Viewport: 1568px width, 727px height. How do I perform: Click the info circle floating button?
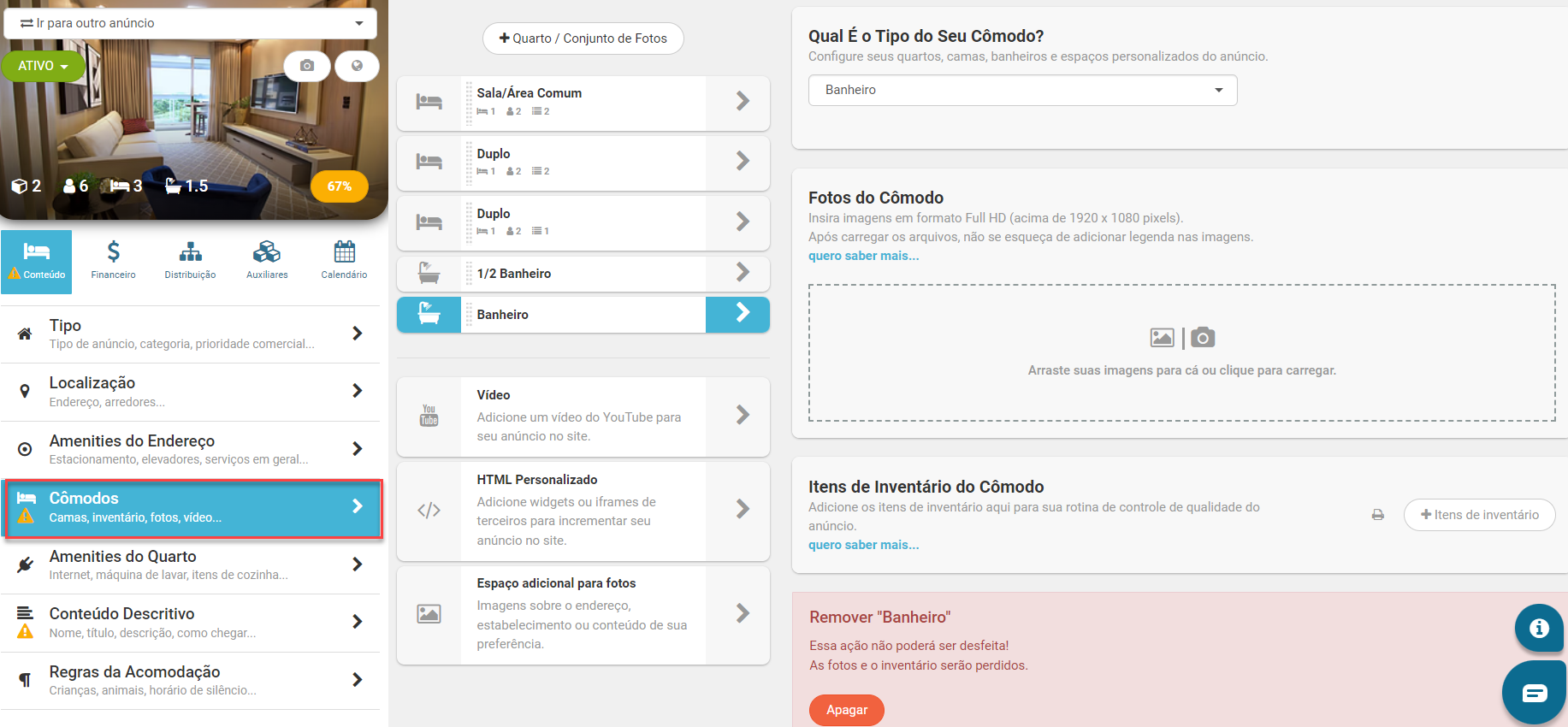pyautogui.click(x=1539, y=628)
